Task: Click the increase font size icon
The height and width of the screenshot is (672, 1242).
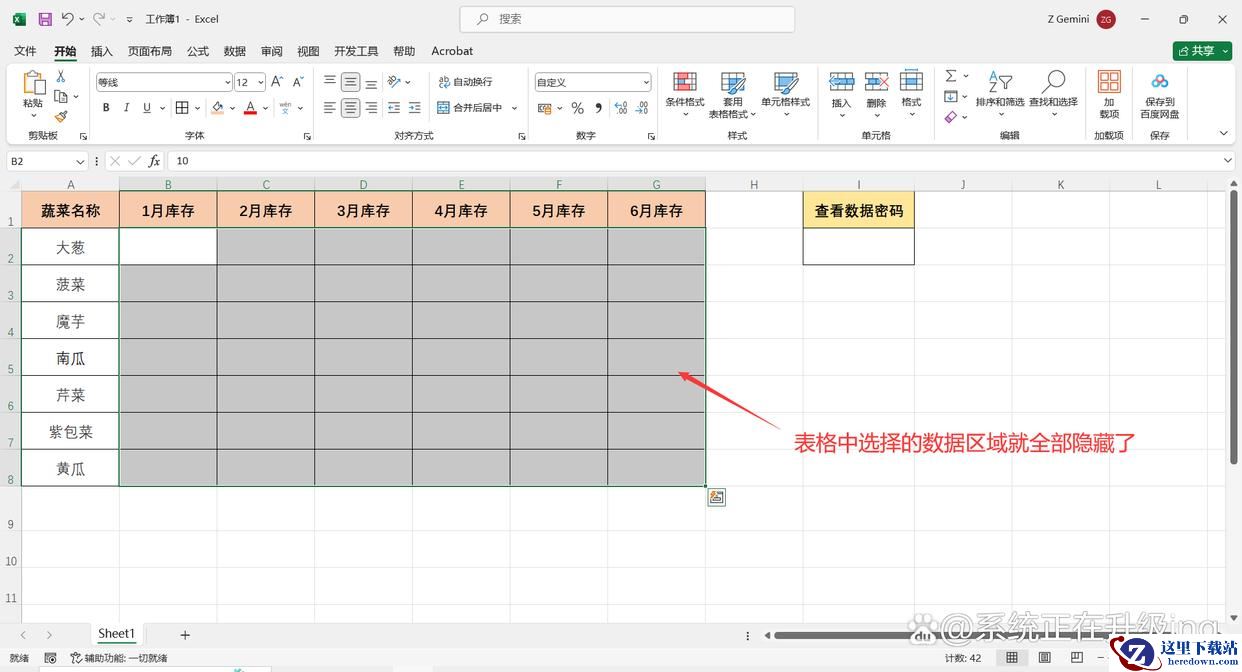Action: point(278,82)
